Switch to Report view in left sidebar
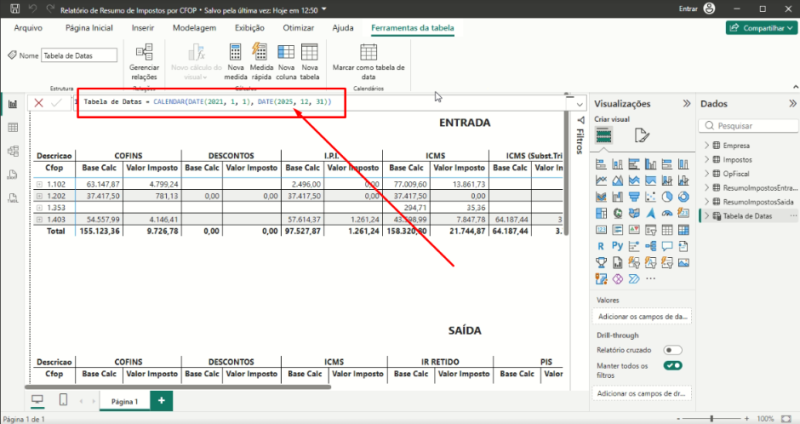The image size is (800, 424). pos(13,104)
